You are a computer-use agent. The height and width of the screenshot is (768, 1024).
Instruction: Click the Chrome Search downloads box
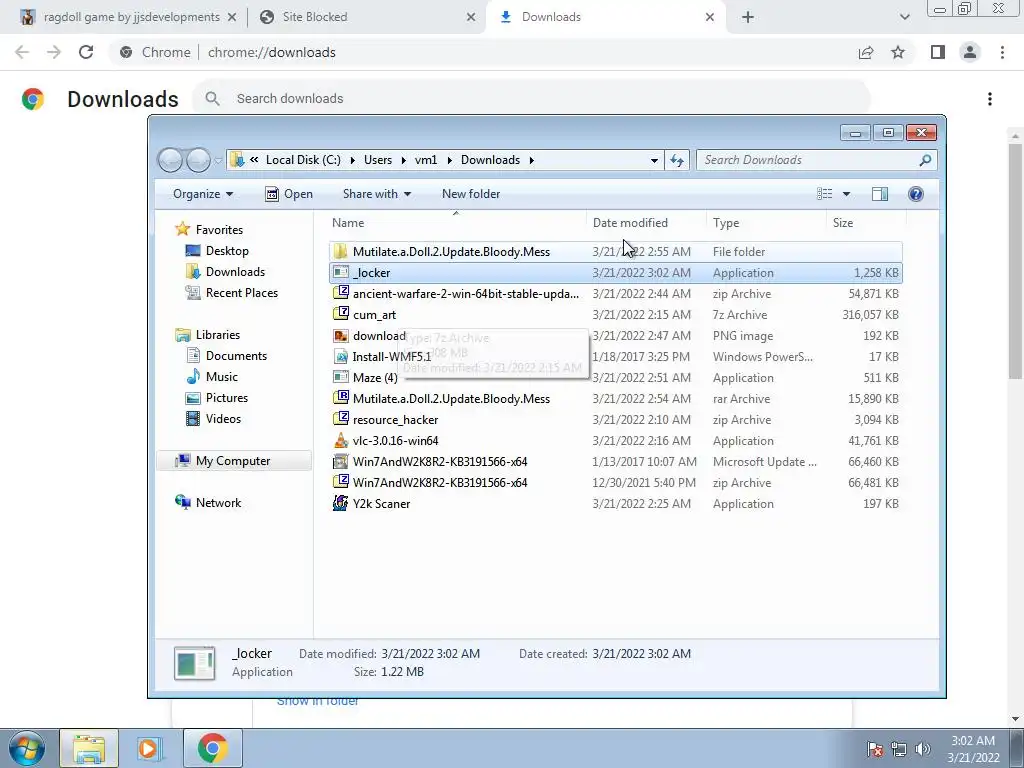coord(530,99)
